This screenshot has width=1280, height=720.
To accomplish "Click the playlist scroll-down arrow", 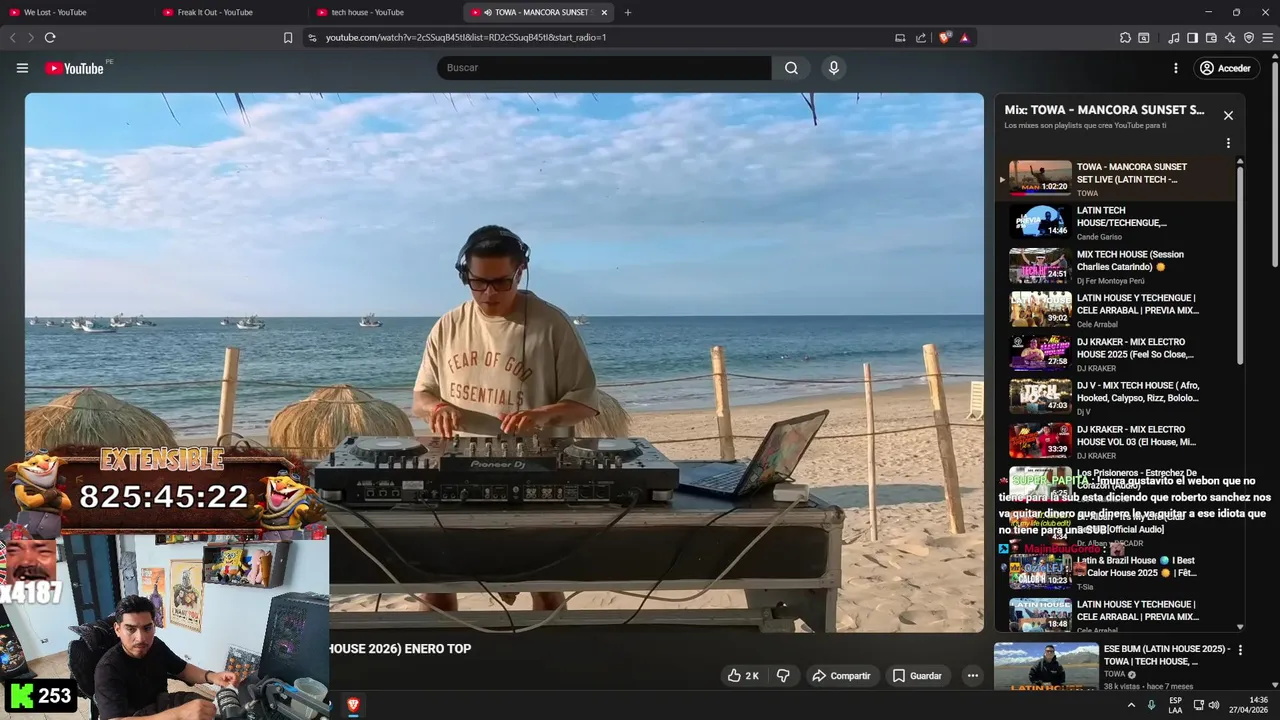I will (x=1240, y=627).
